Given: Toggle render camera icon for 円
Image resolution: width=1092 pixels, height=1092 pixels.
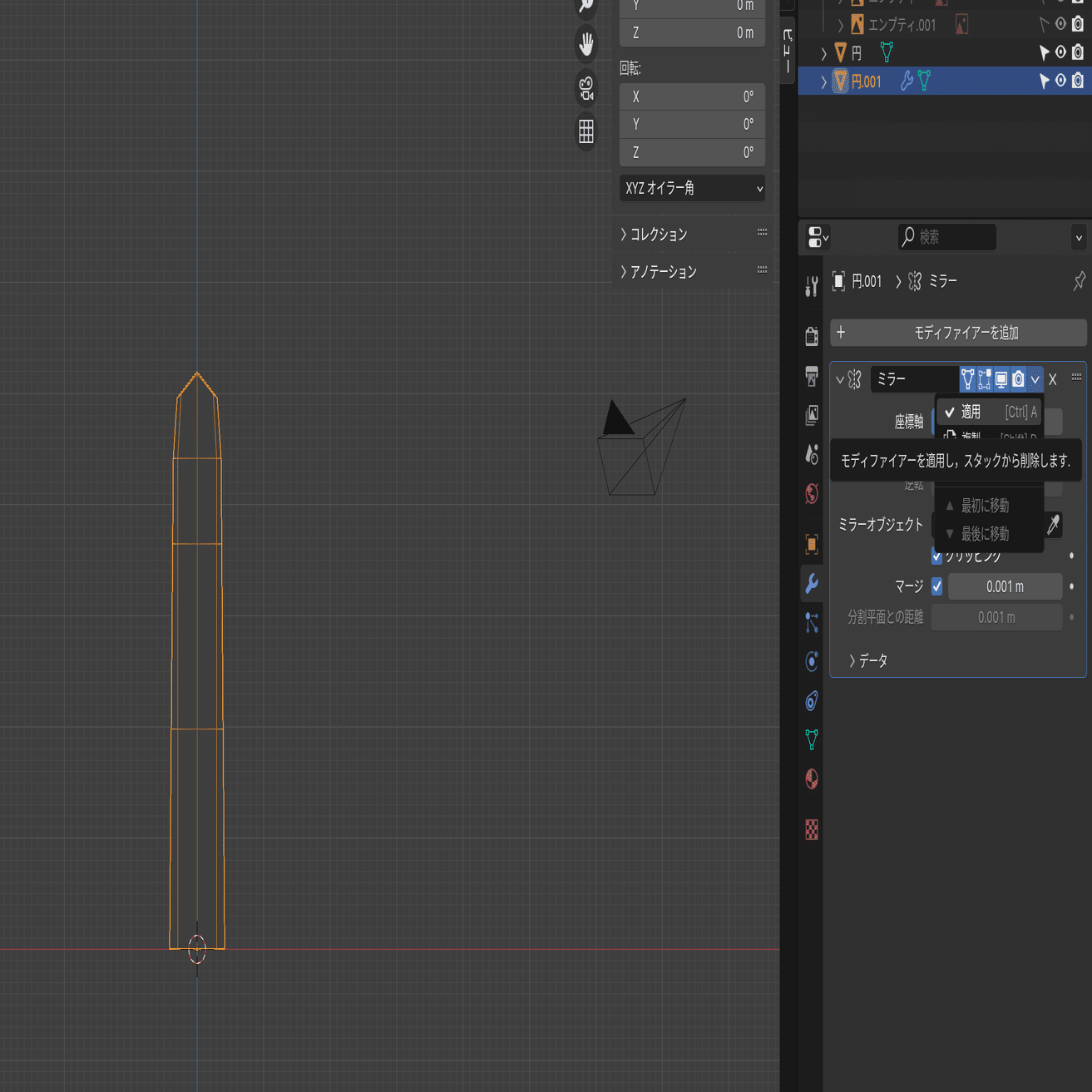Looking at the screenshot, I should pyautogui.click(x=1078, y=52).
